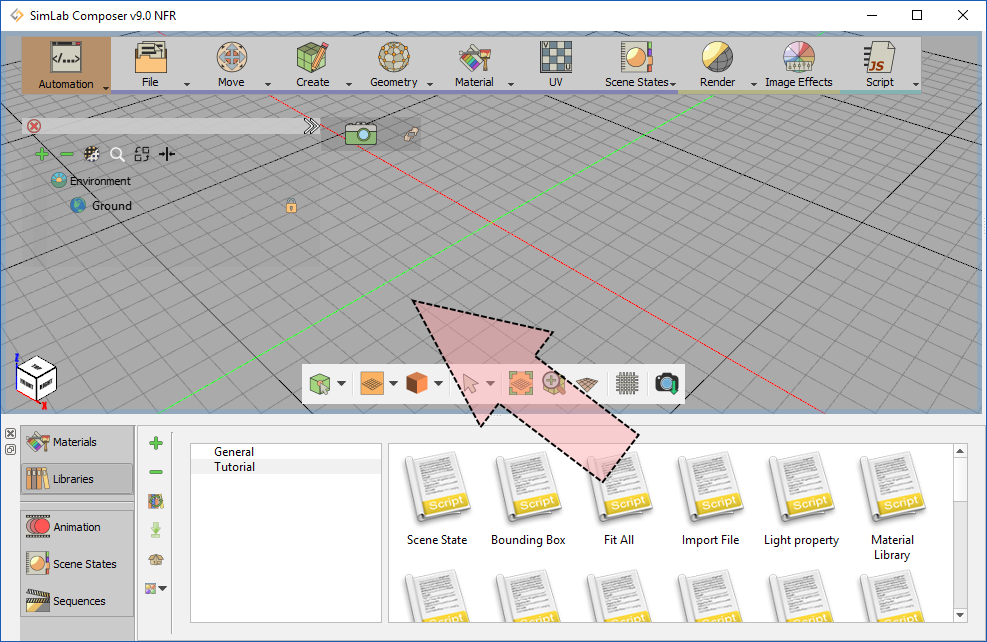Click the camera snapshot icon in viewport

coord(360,134)
